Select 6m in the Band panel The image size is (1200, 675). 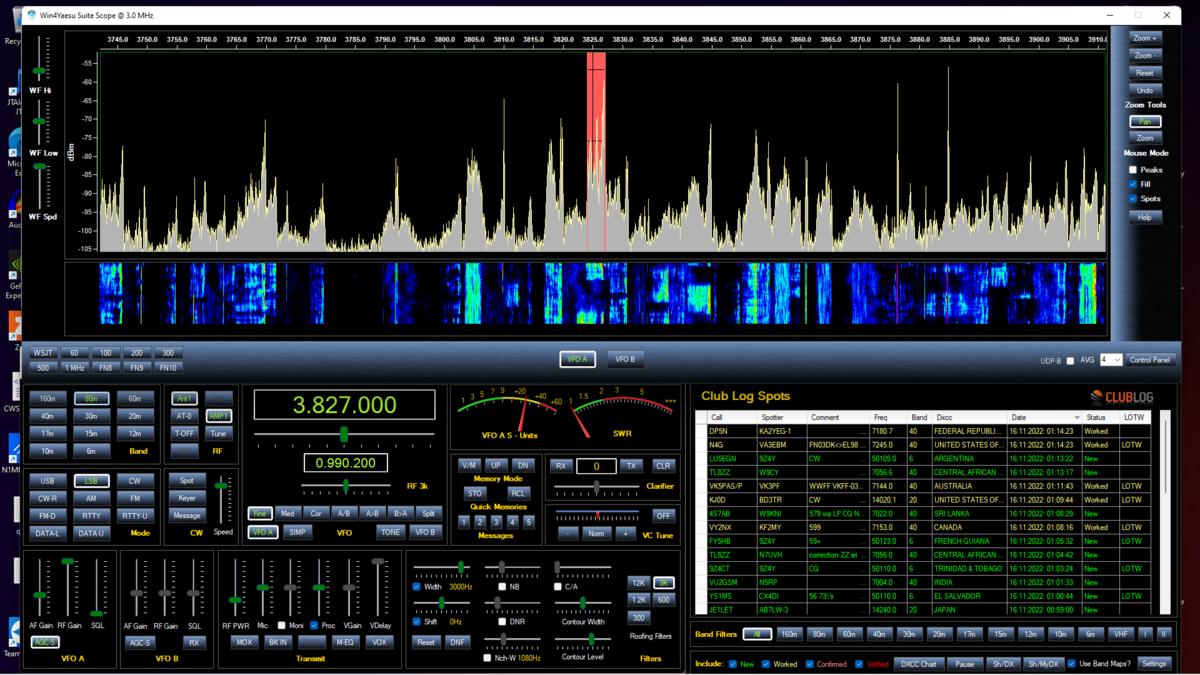pyautogui.click(x=91, y=451)
